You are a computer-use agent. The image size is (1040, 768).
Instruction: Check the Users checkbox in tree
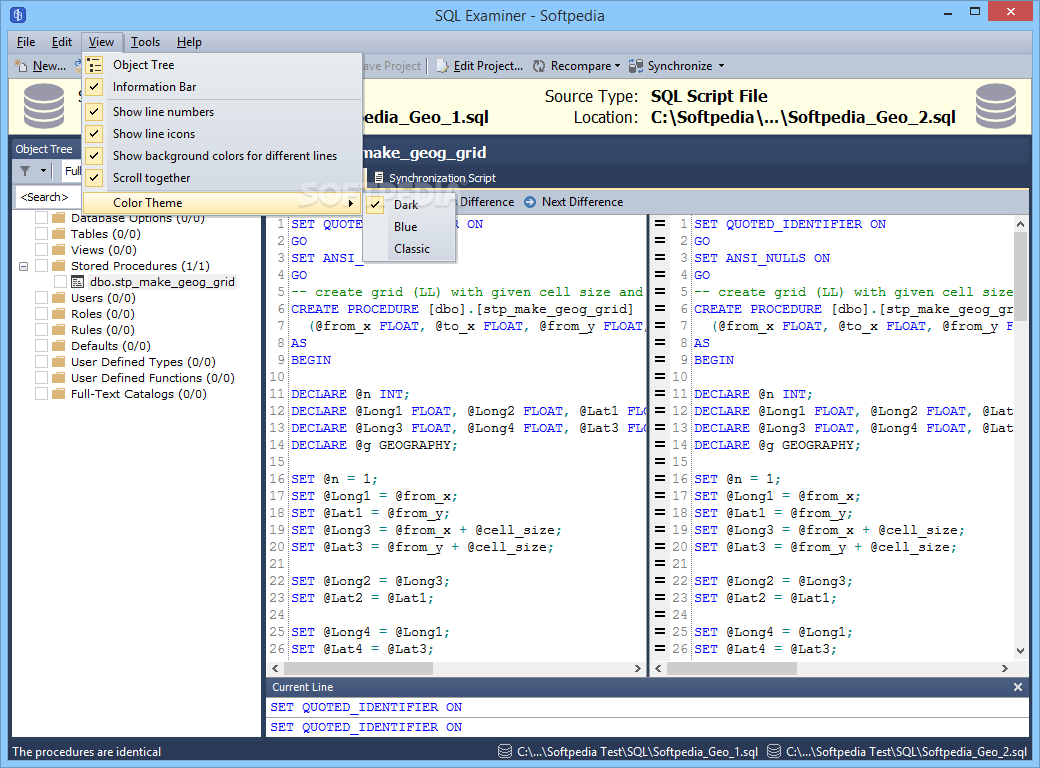click(x=41, y=298)
